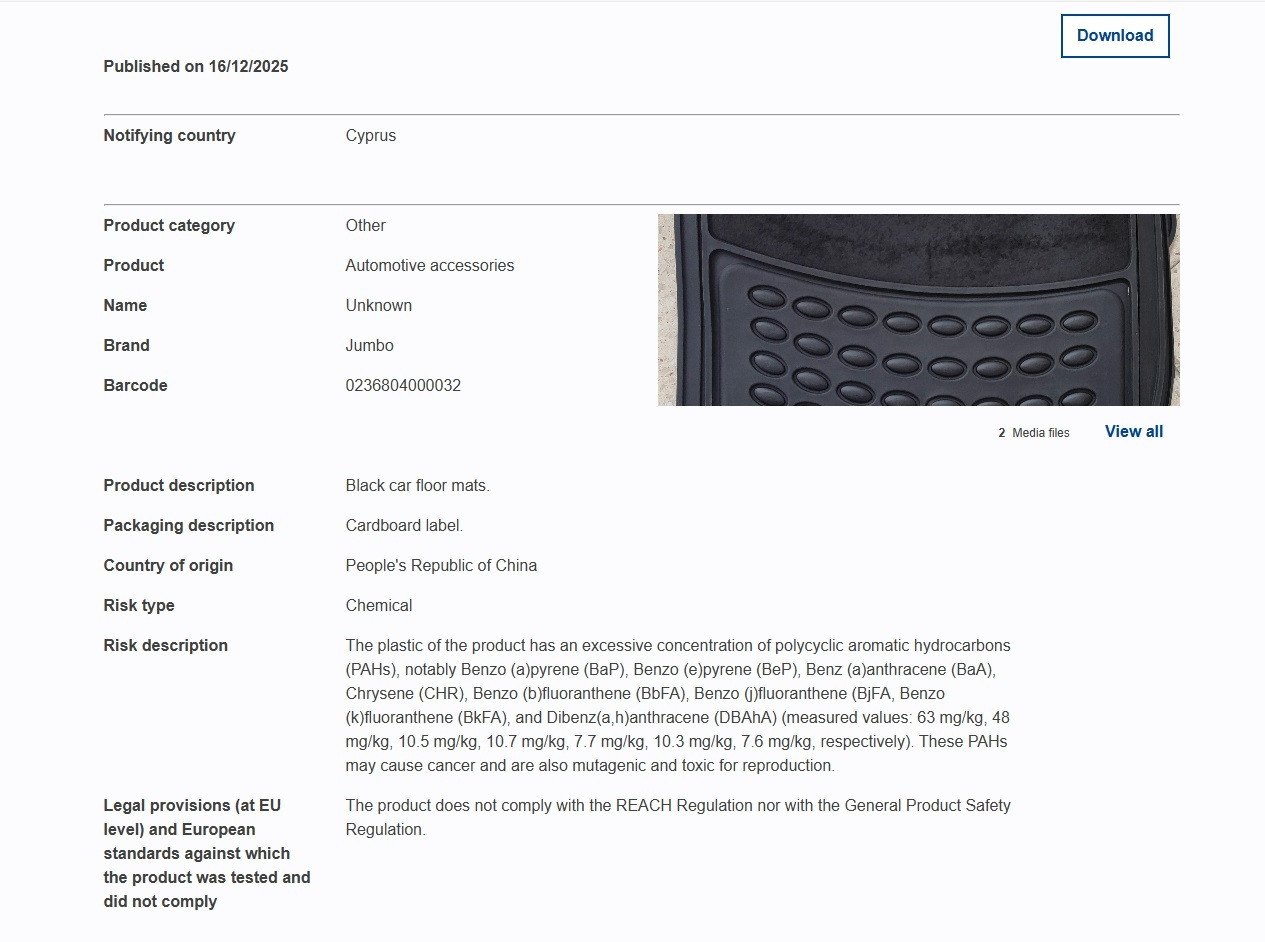Select the Cyprus notifying country value
The height and width of the screenshot is (942, 1265).
(371, 136)
